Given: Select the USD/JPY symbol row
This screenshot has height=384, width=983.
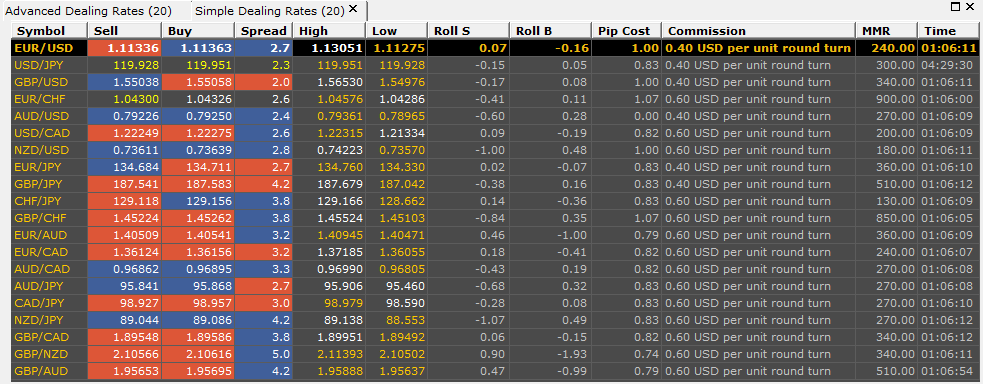Looking at the screenshot, I should 494,65.
